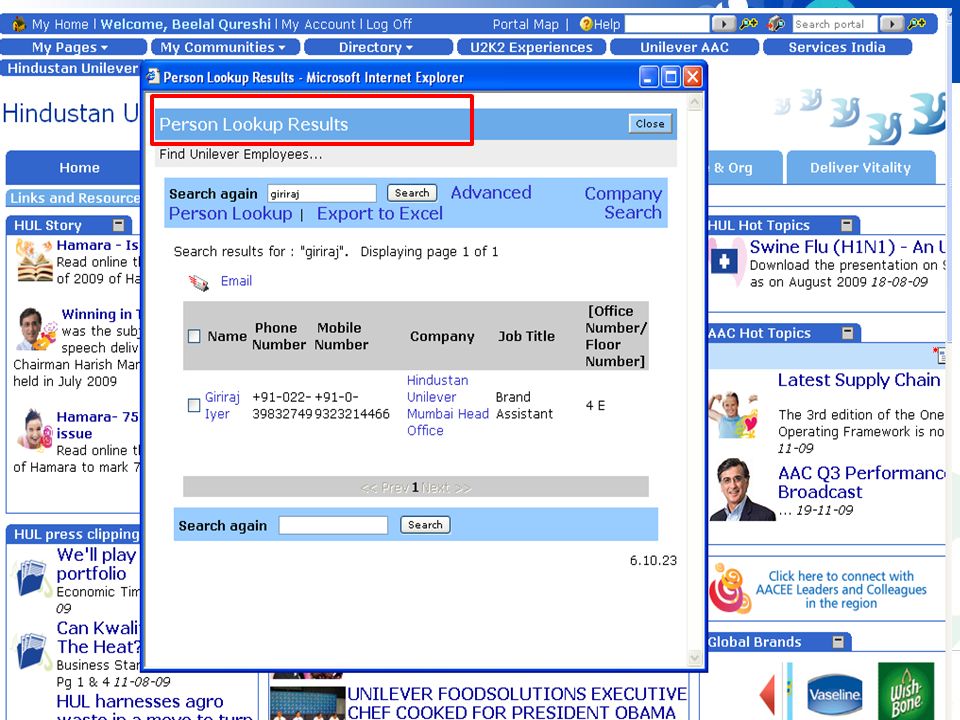Click the bottom Search again Search button
The image size is (960, 720).
(x=425, y=525)
